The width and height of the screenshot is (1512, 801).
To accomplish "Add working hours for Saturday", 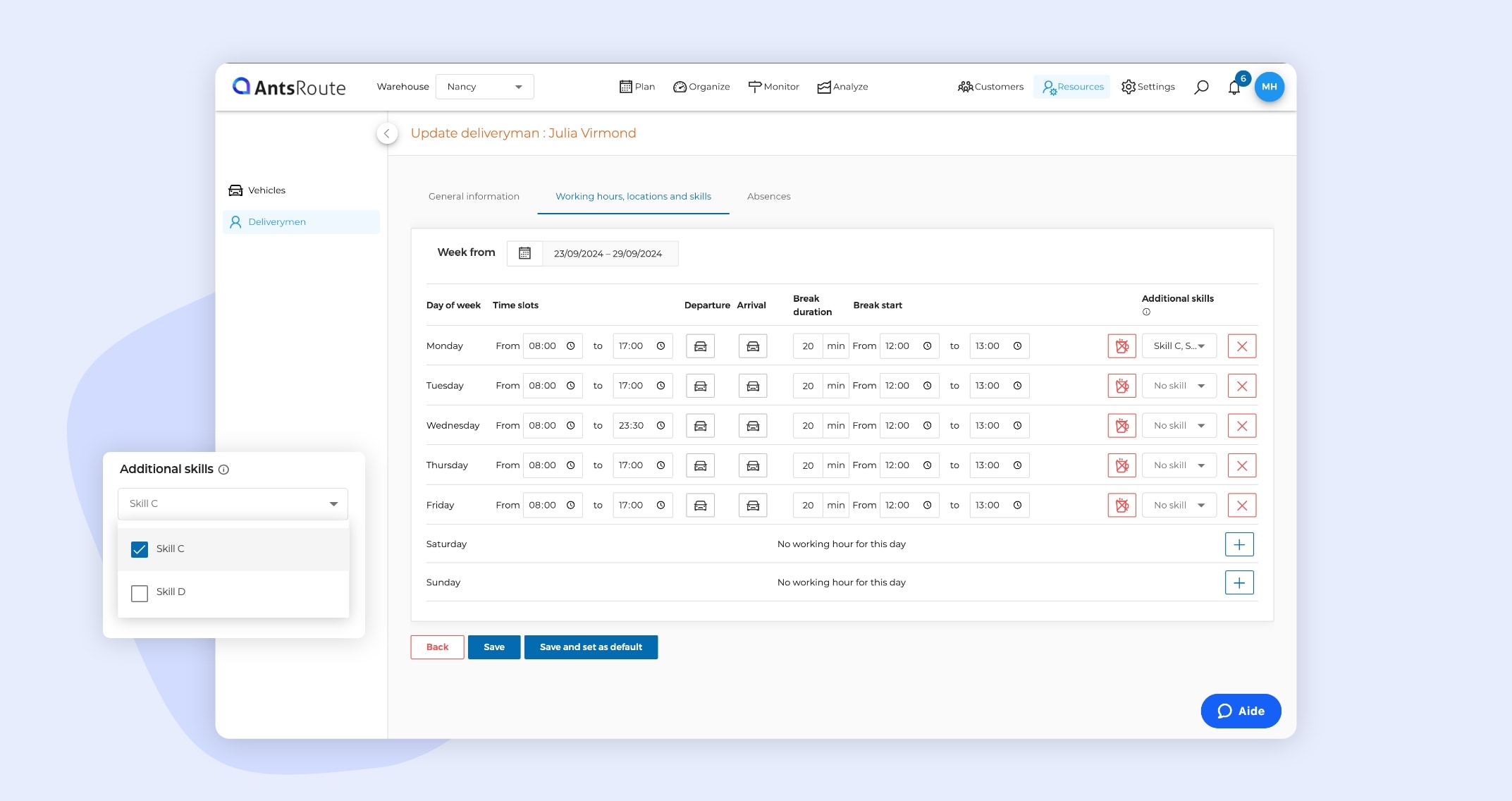I will 1239,544.
